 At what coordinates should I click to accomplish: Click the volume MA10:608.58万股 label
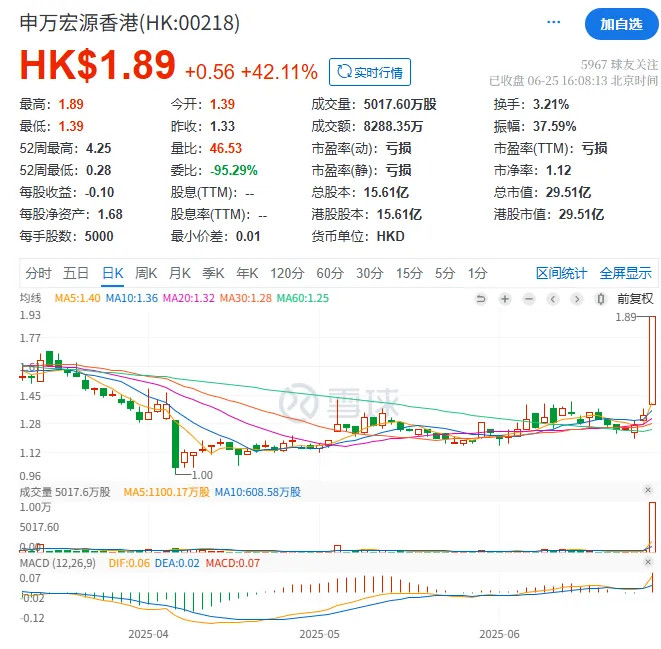point(258,492)
